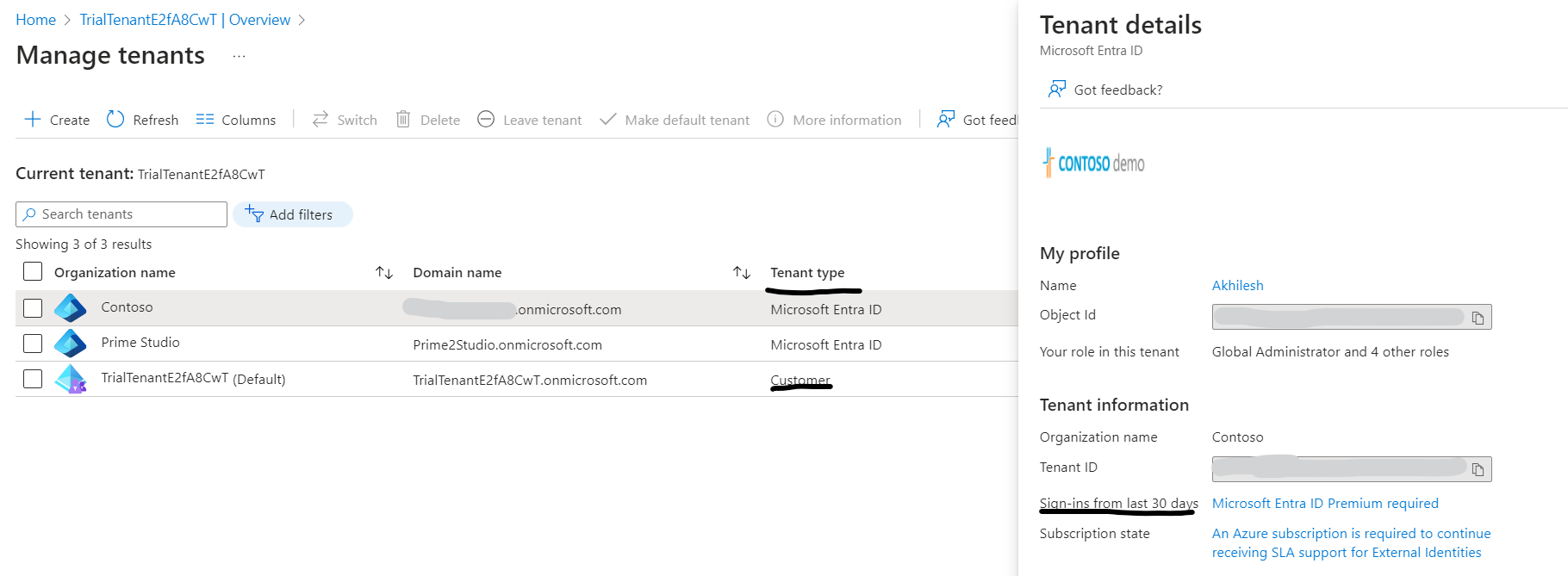The width and height of the screenshot is (1568, 576).
Task: Click the More information info icon
Action: coord(775,119)
